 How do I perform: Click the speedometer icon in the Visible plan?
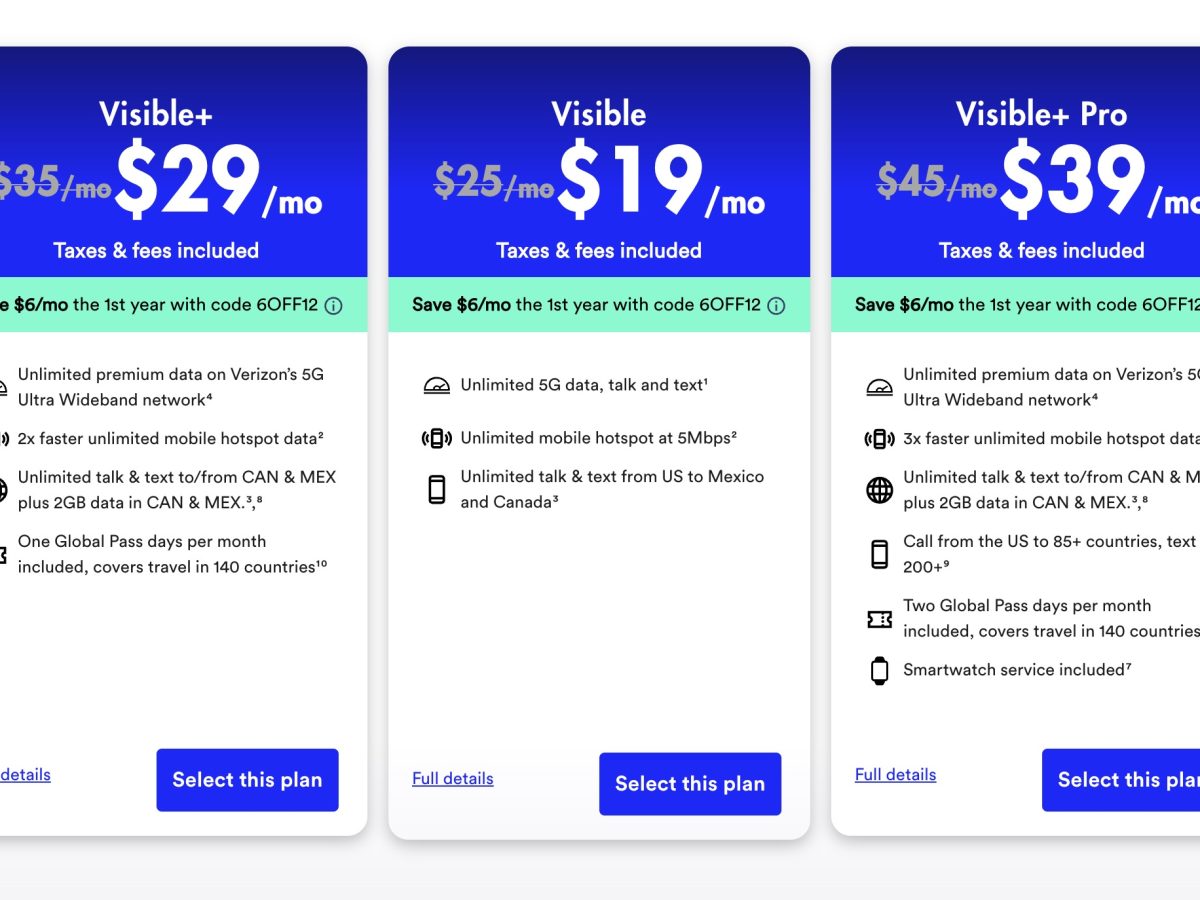tap(437, 386)
